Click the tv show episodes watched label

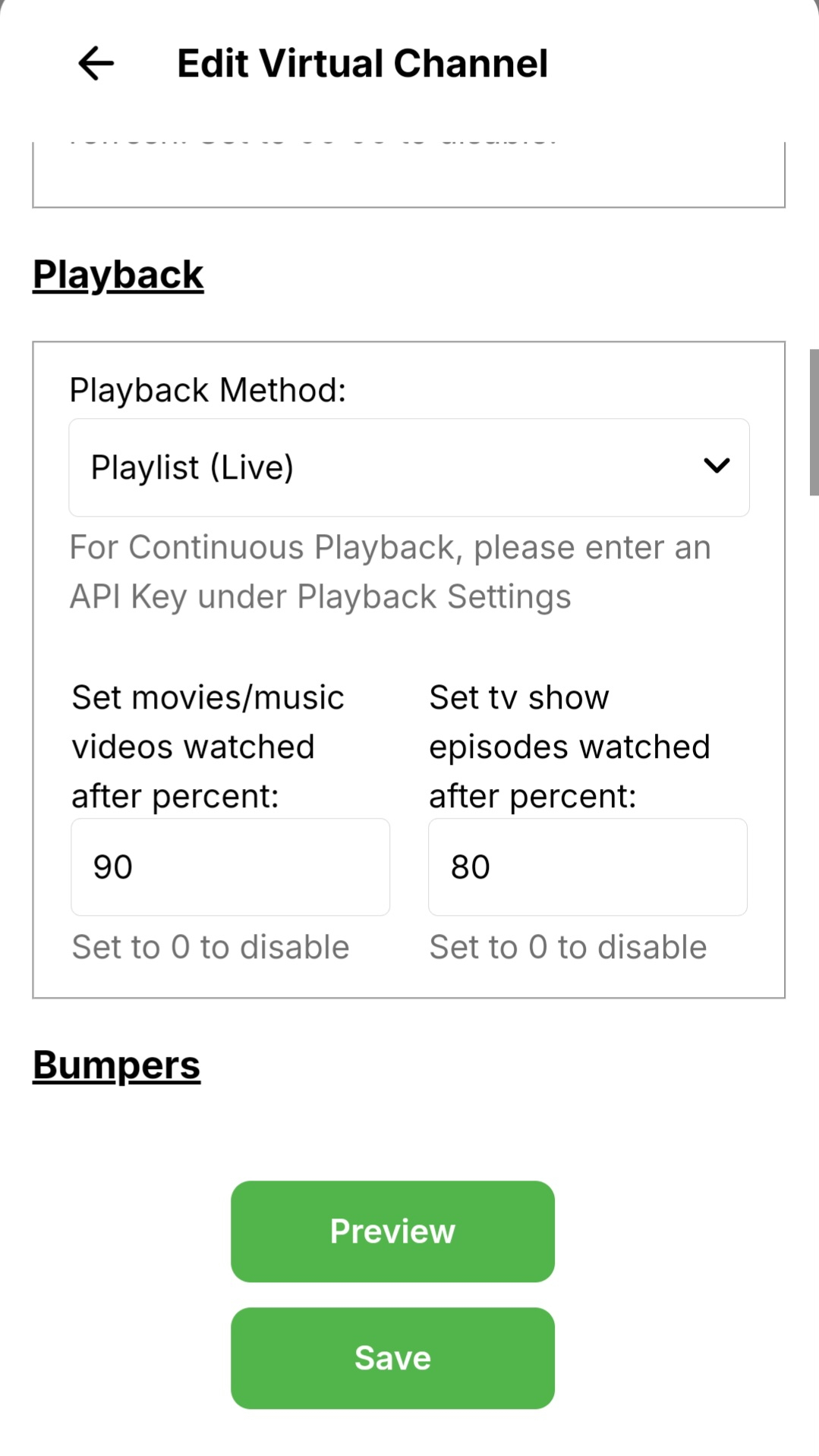tap(569, 747)
